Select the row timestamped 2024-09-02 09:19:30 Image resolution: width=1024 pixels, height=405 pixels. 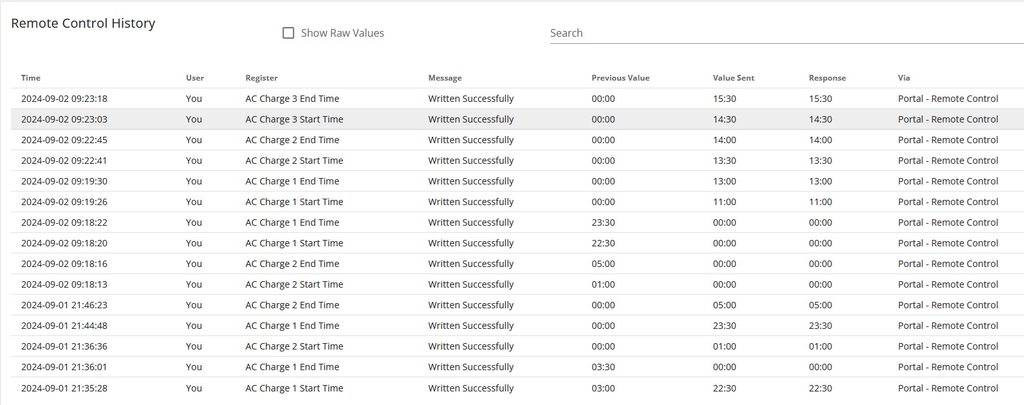[x=64, y=181]
